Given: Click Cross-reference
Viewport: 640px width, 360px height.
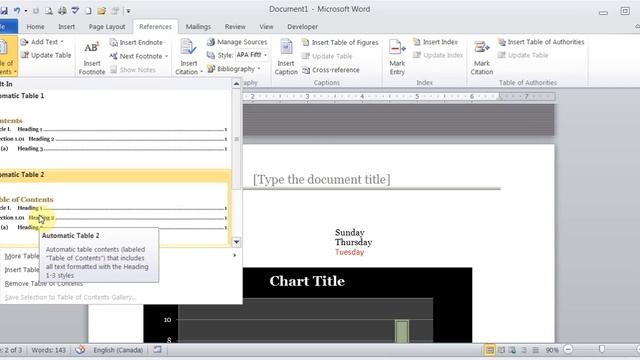Looking at the screenshot, I should point(331,70).
